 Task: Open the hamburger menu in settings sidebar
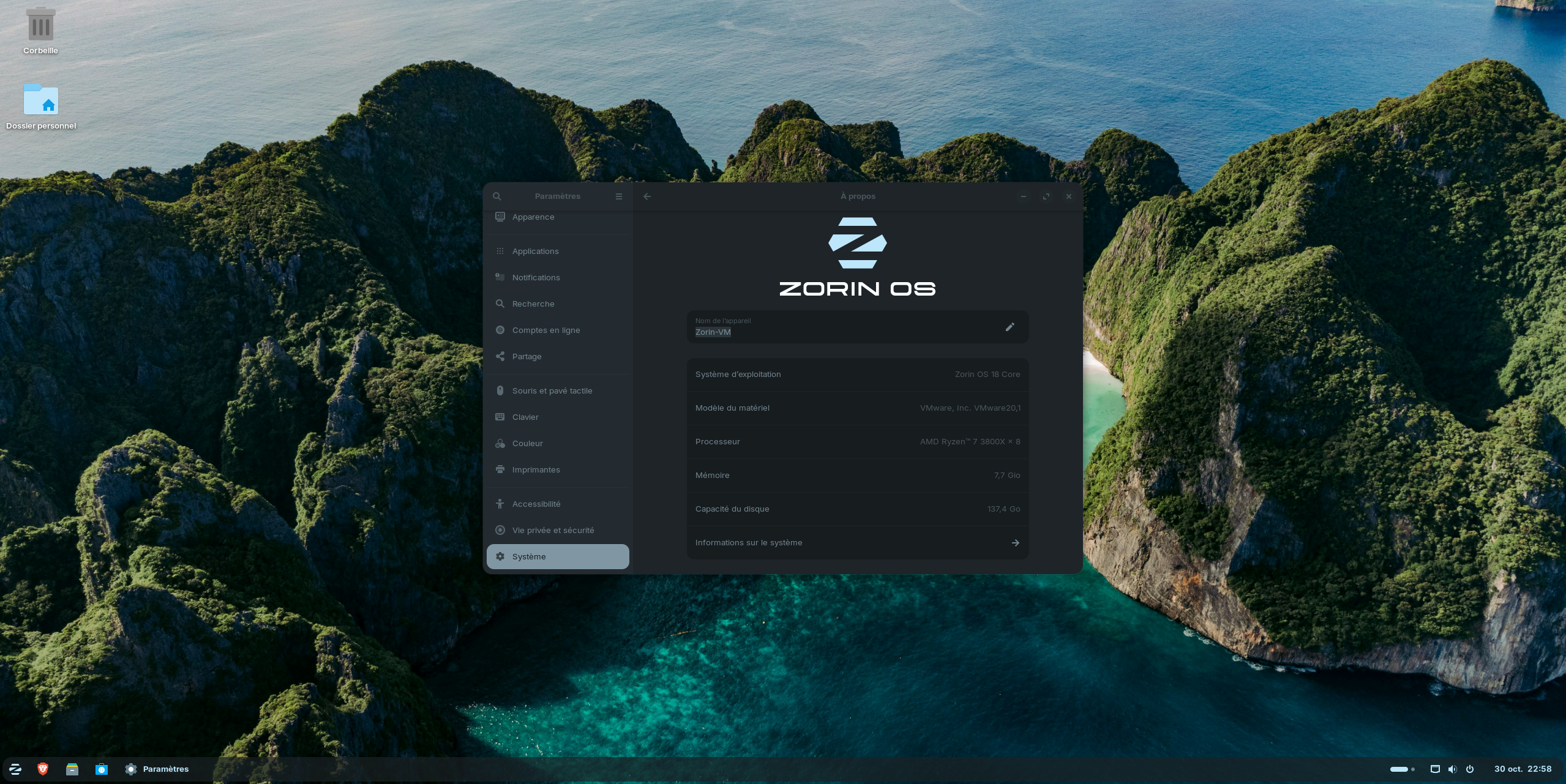[x=618, y=196]
